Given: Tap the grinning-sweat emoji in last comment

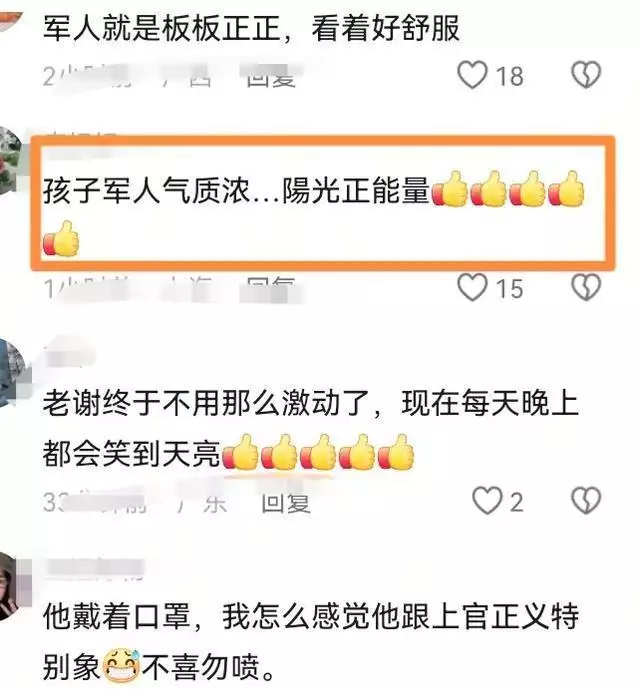Looking at the screenshot, I should pos(121,665).
